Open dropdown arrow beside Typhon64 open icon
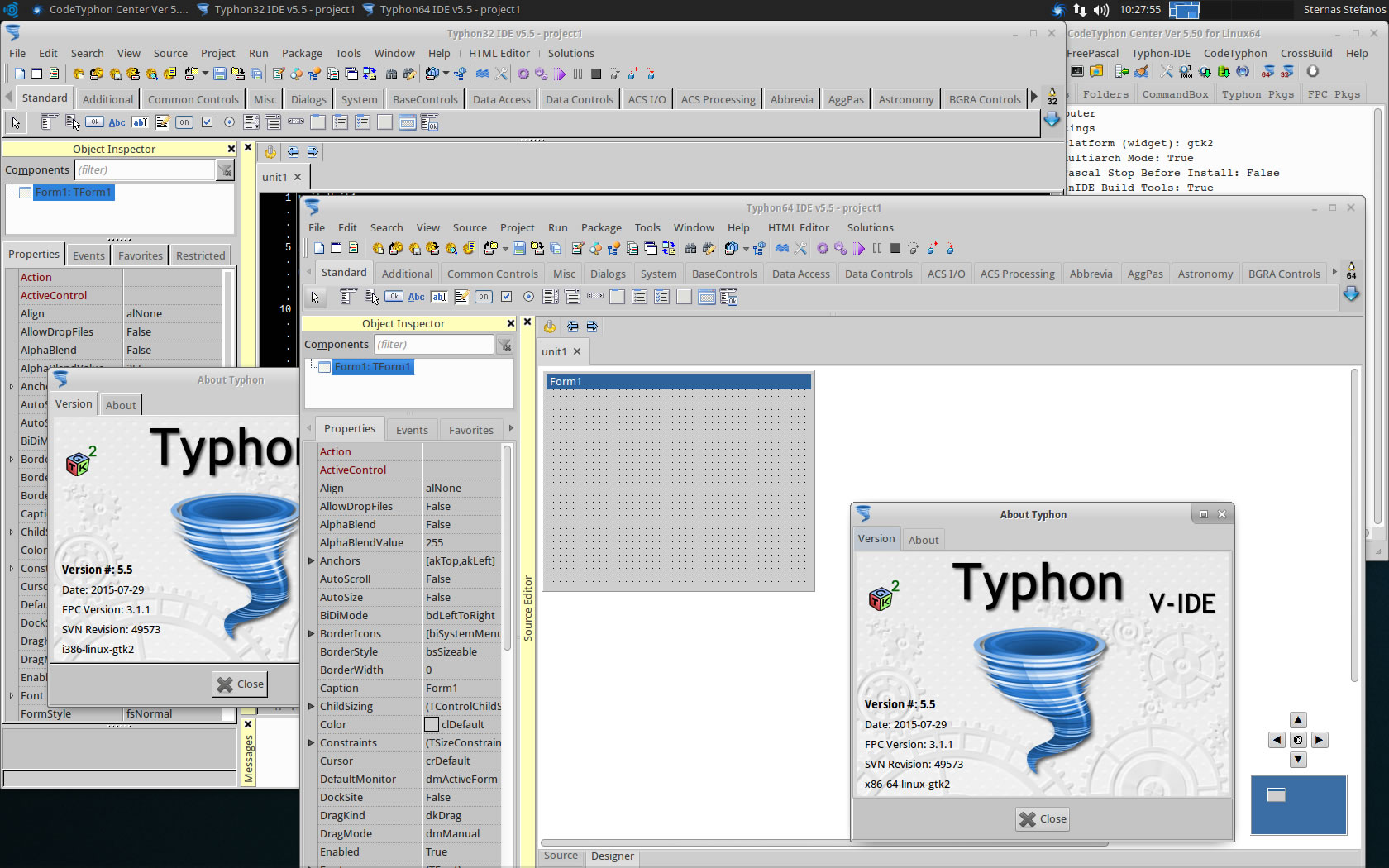This screenshot has height=868, width=1389. [x=505, y=248]
